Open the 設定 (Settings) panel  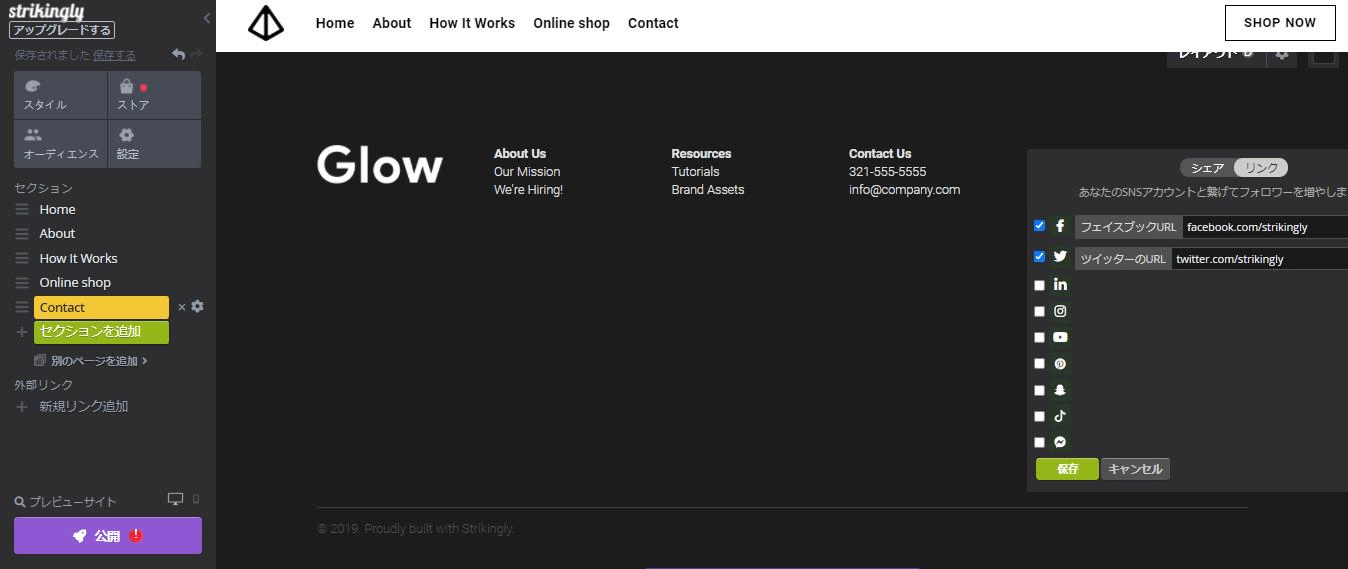154,144
